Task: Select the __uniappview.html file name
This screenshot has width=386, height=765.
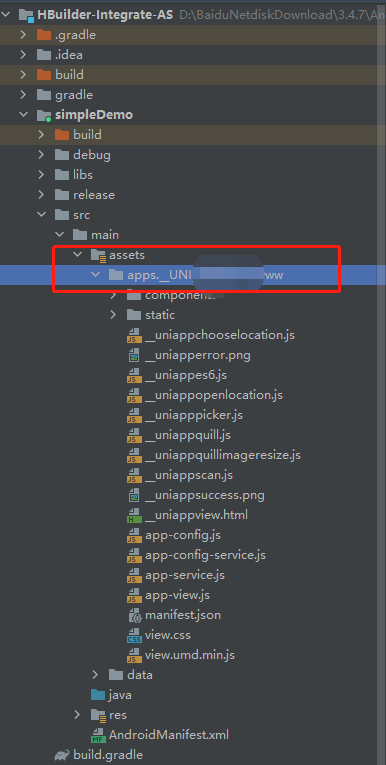Action: tap(196, 515)
